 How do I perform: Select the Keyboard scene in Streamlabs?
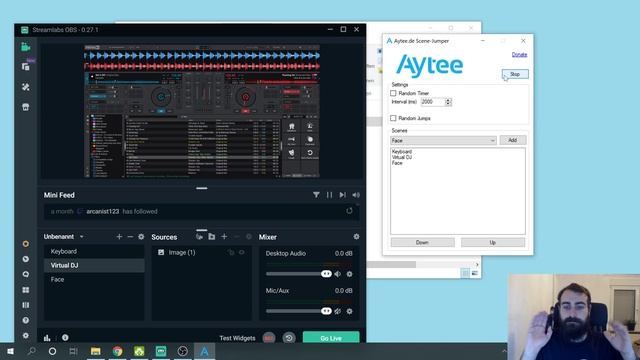[94, 251]
